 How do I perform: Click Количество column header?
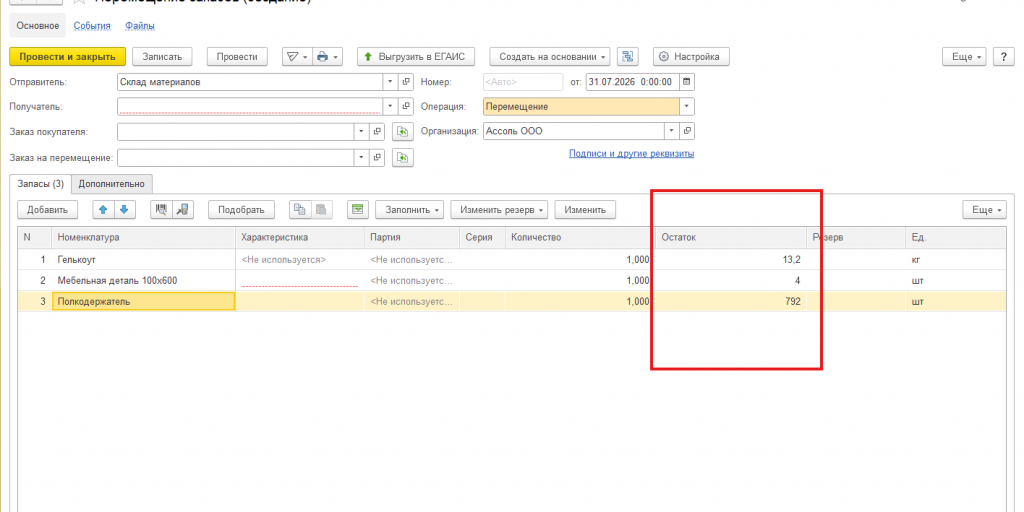point(580,238)
